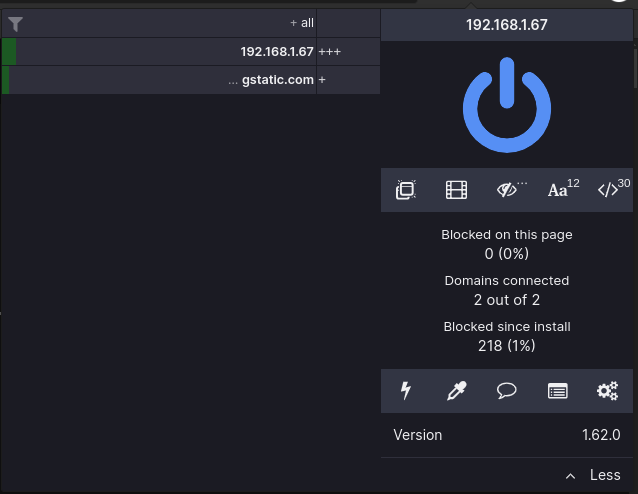Click the report issue speech bubble icon
The width and height of the screenshot is (638, 494).
(507, 391)
